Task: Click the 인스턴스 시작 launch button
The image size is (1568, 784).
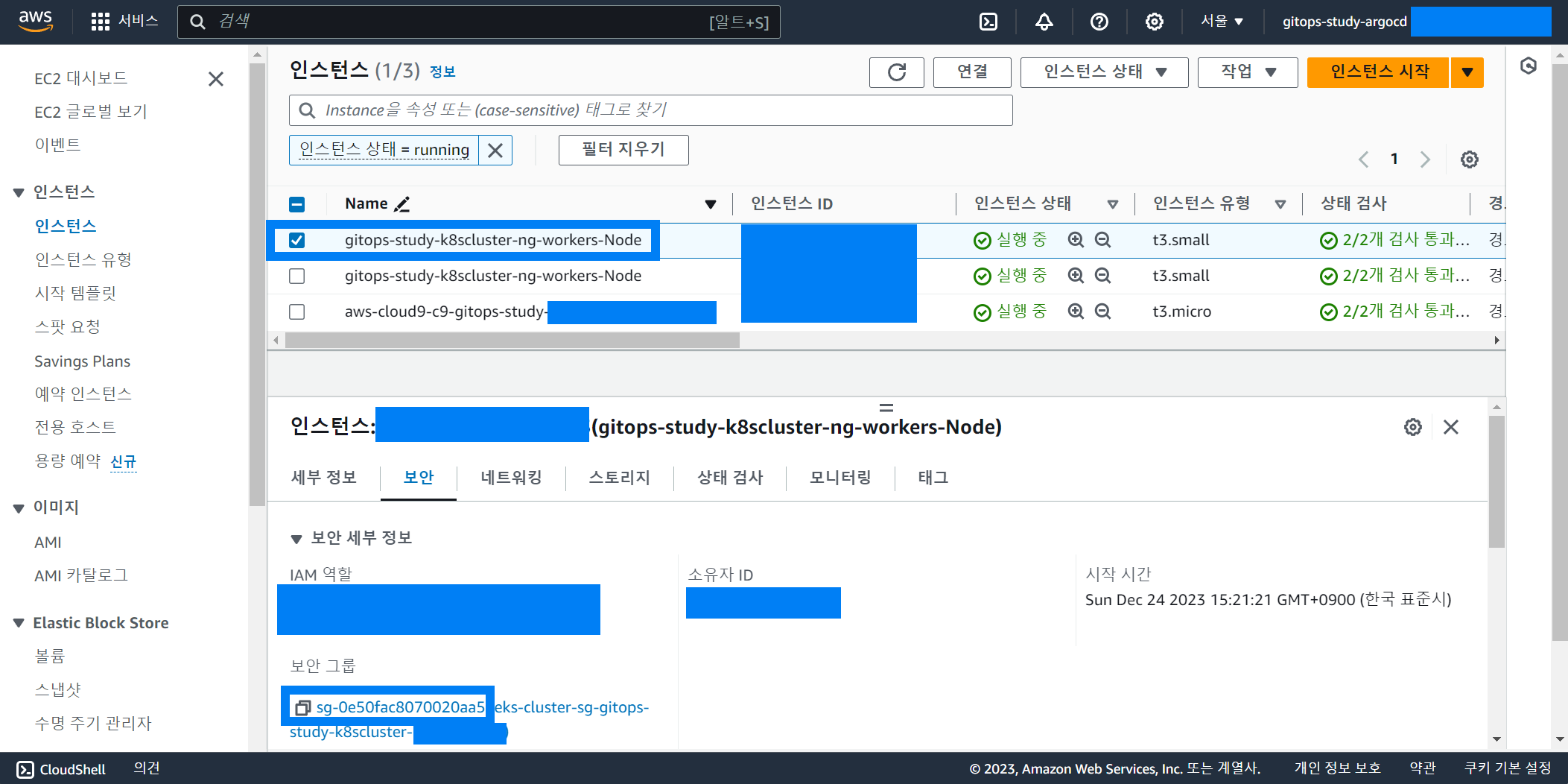Action: (1378, 72)
